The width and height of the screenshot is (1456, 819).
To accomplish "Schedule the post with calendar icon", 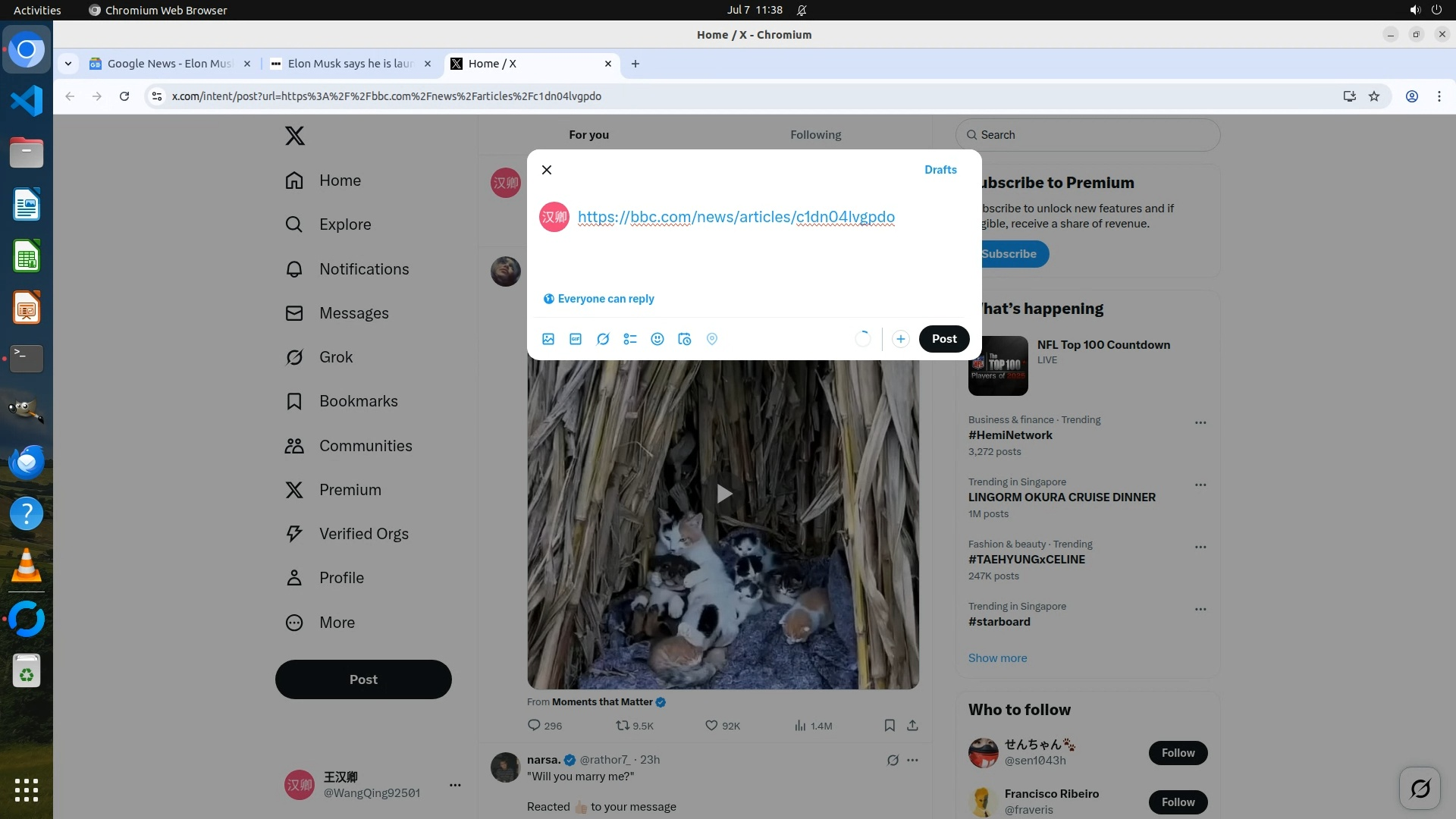I will 685,339.
